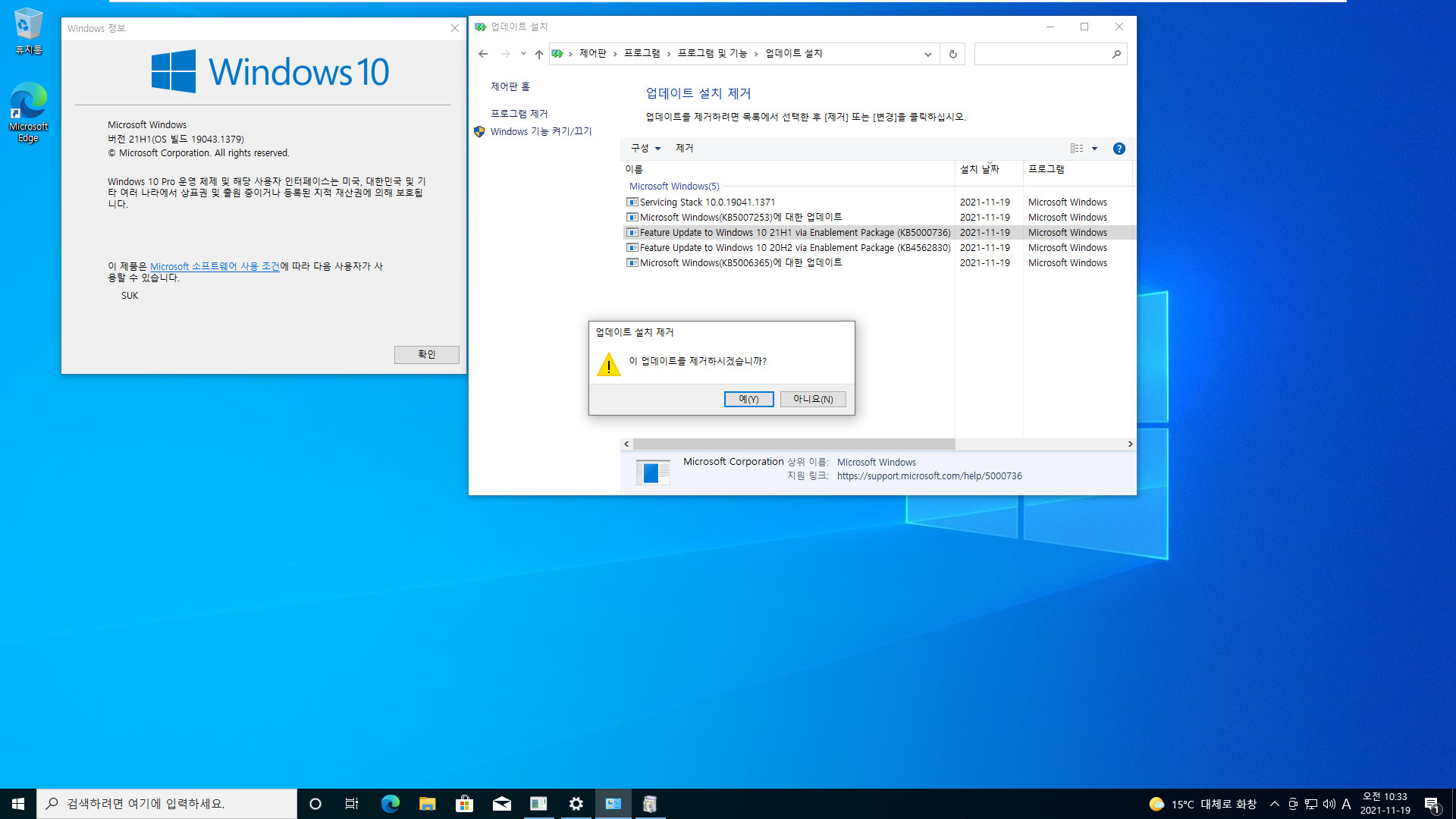
Task: Close the Windows 정보 window
Action: click(x=455, y=28)
